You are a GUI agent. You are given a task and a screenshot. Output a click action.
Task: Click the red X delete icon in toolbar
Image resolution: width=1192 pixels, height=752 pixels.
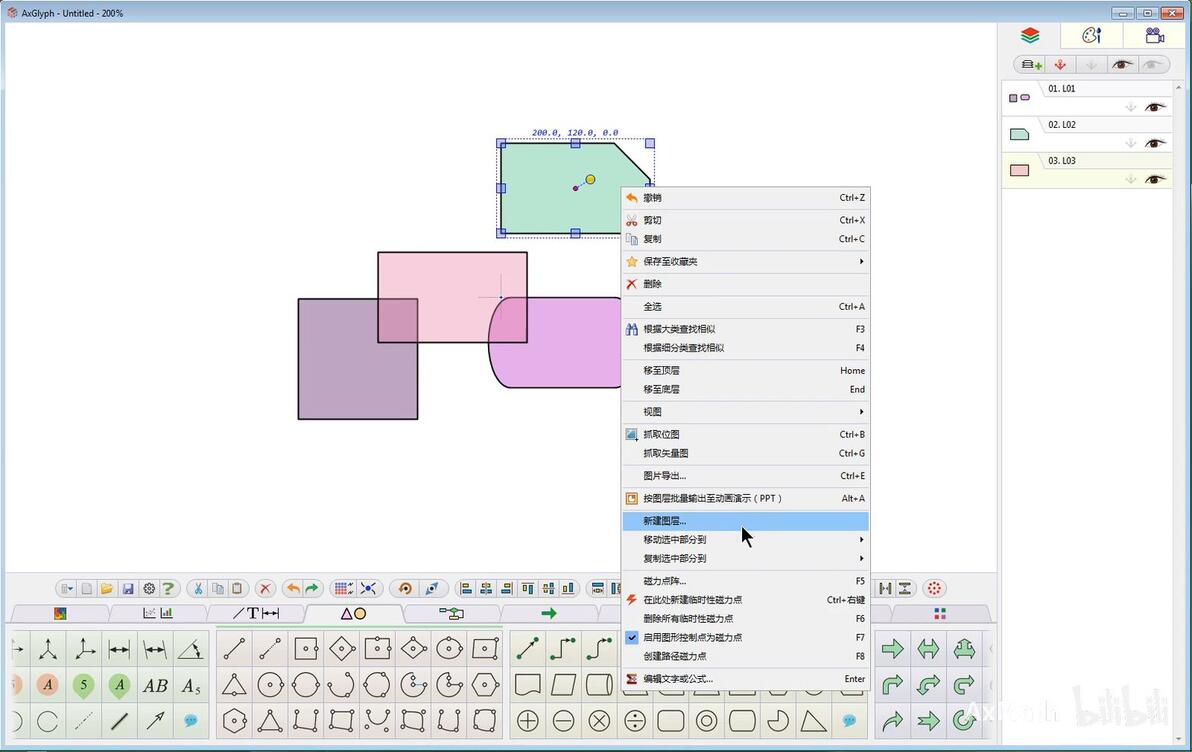[x=265, y=589]
